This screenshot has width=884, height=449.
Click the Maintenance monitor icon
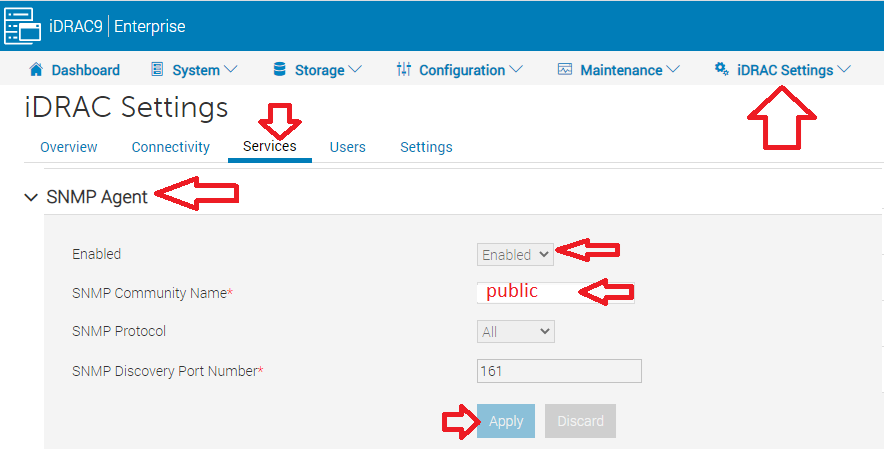coord(565,69)
